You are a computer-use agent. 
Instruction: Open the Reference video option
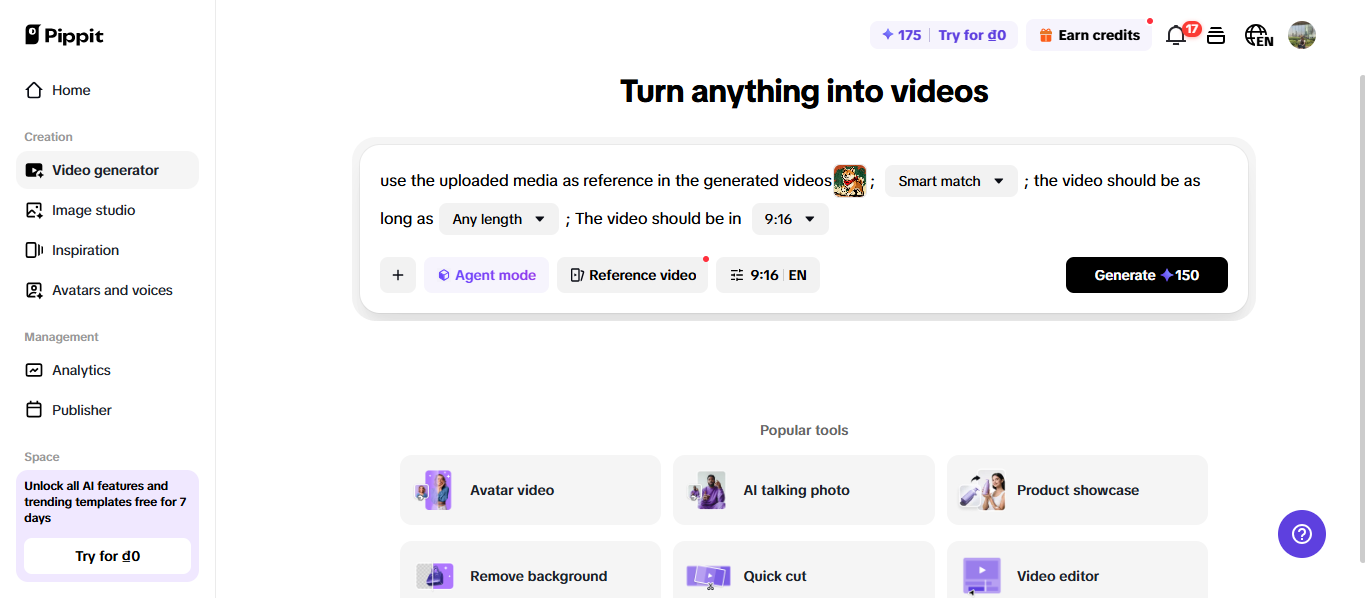(x=632, y=275)
